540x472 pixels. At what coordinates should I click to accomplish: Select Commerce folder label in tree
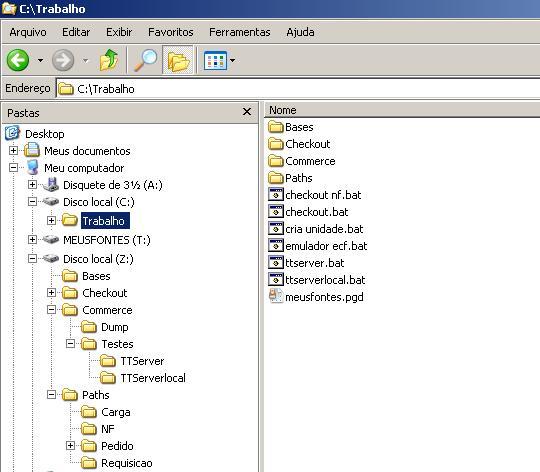(107, 310)
